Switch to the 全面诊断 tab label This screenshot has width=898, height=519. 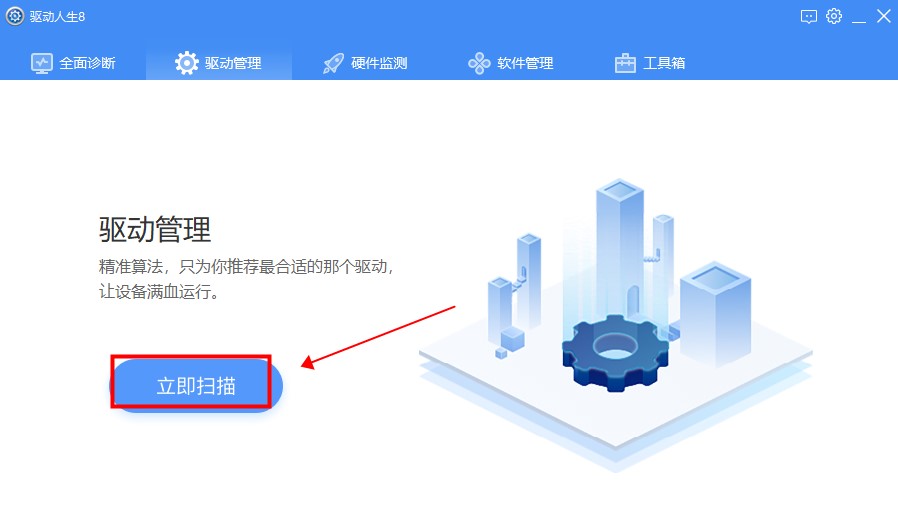point(88,63)
